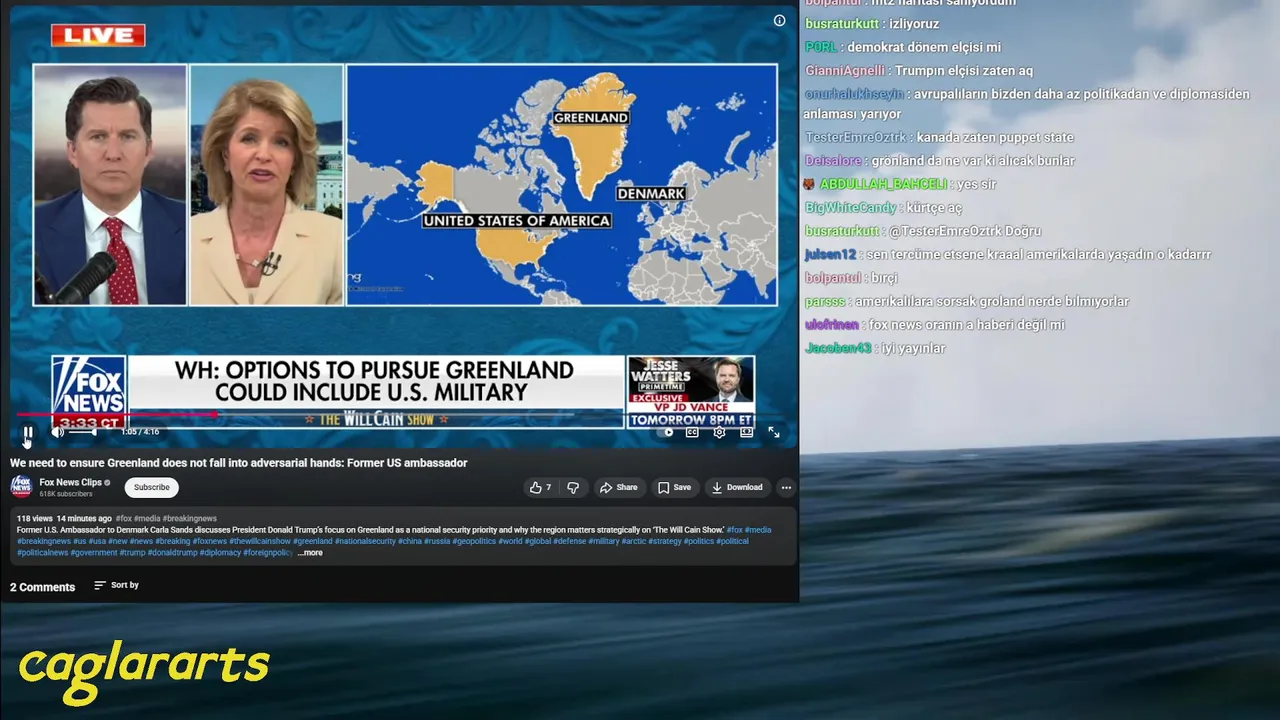Expand description with ...more
This screenshot has height=720, width=1280.
pyautogui.click(x=310, y=553)
